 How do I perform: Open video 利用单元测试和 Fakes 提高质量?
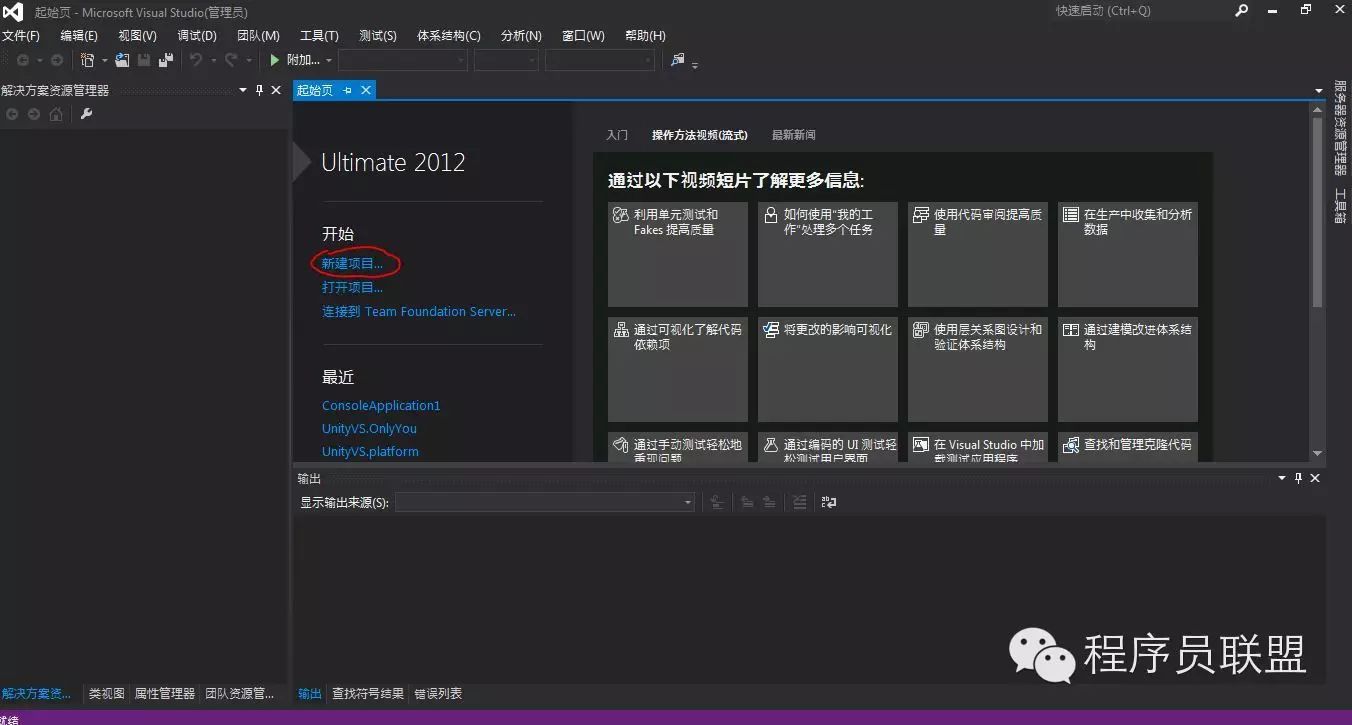point(678,254)
